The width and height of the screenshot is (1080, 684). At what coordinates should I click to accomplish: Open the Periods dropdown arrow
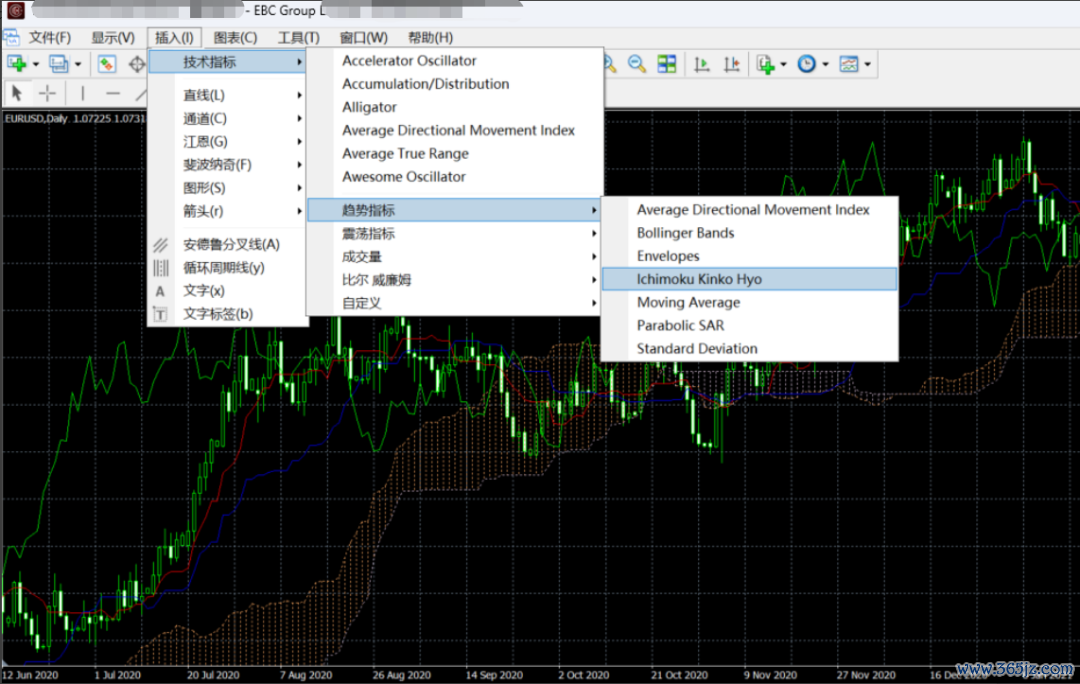coord(825,65)
